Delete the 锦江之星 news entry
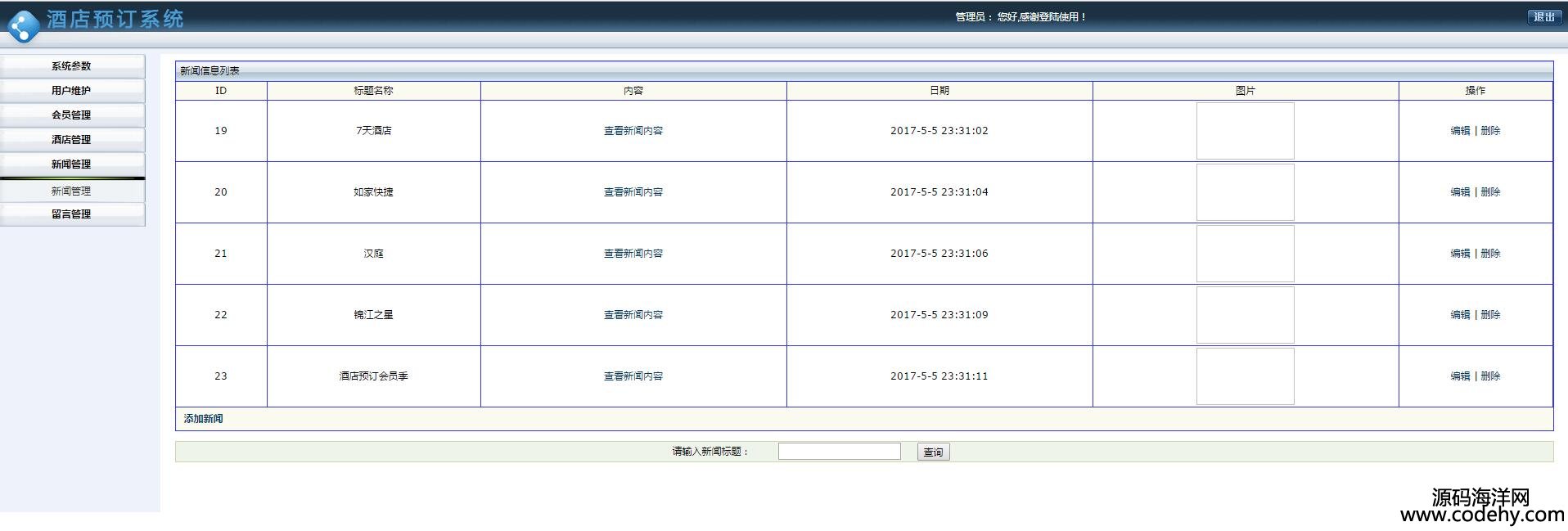 [x=1490, y=315]
